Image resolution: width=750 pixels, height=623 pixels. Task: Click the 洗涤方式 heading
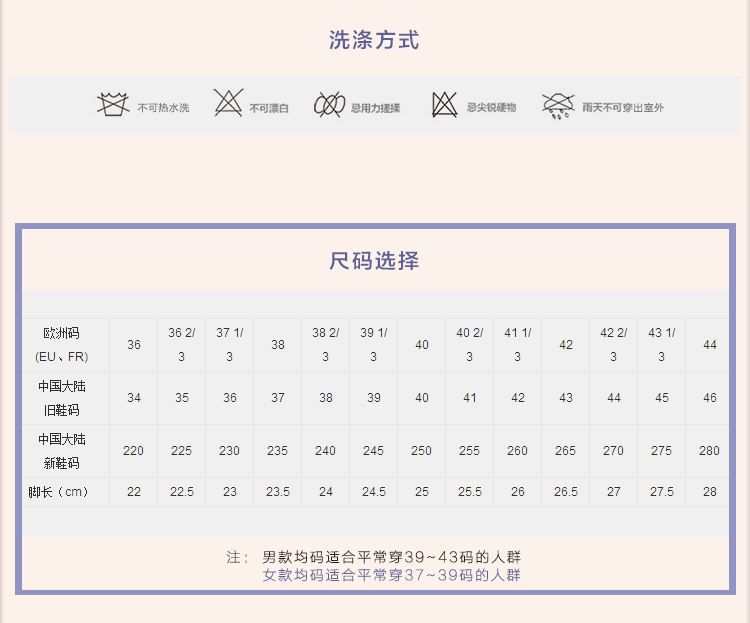(x=374, y=41)
